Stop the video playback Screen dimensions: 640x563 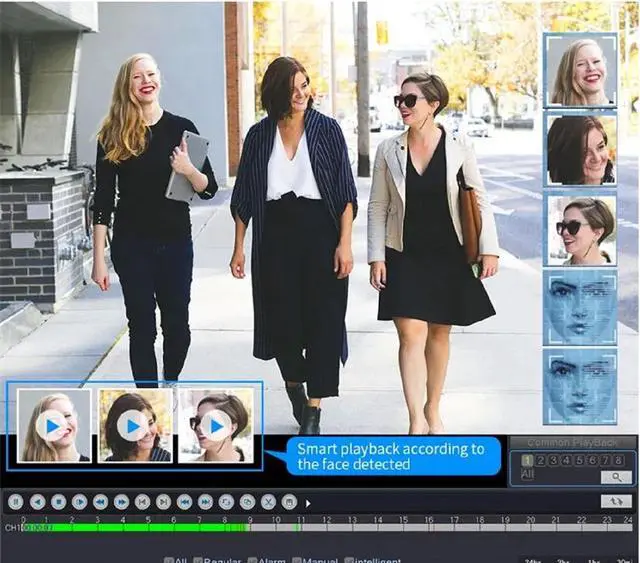pos(58,502)
